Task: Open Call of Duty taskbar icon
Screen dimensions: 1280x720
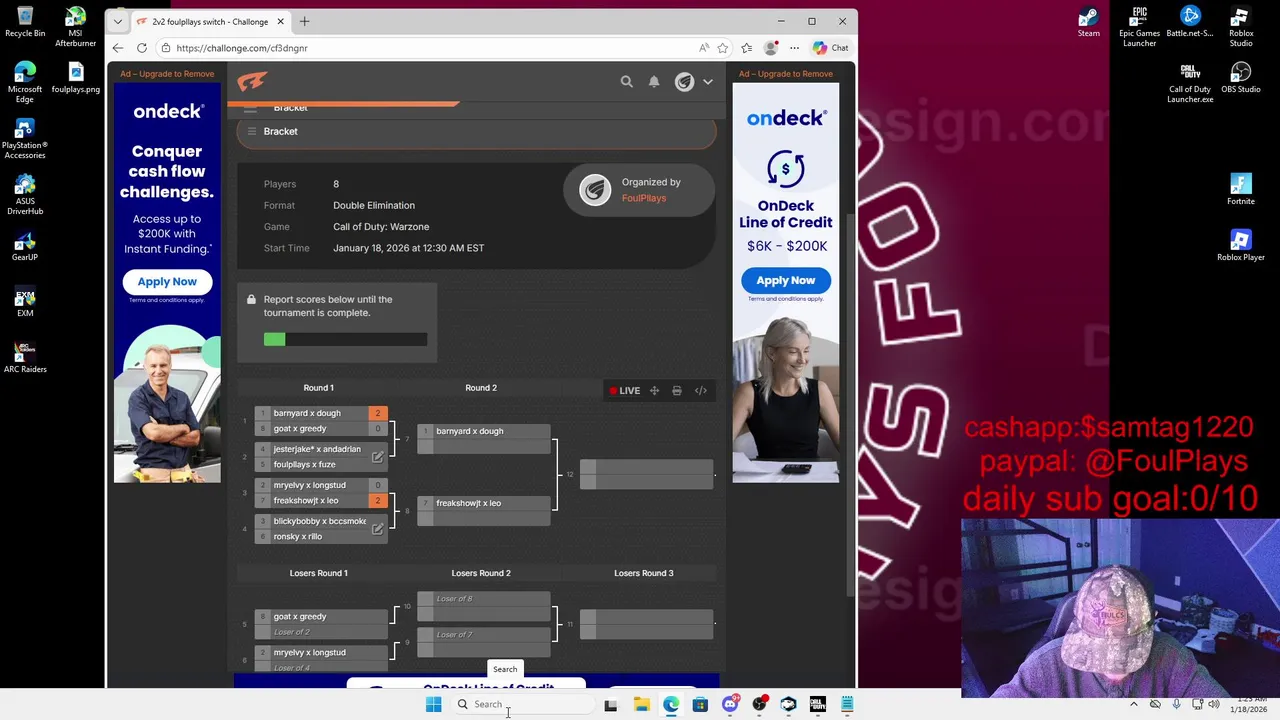Action: 817,704
